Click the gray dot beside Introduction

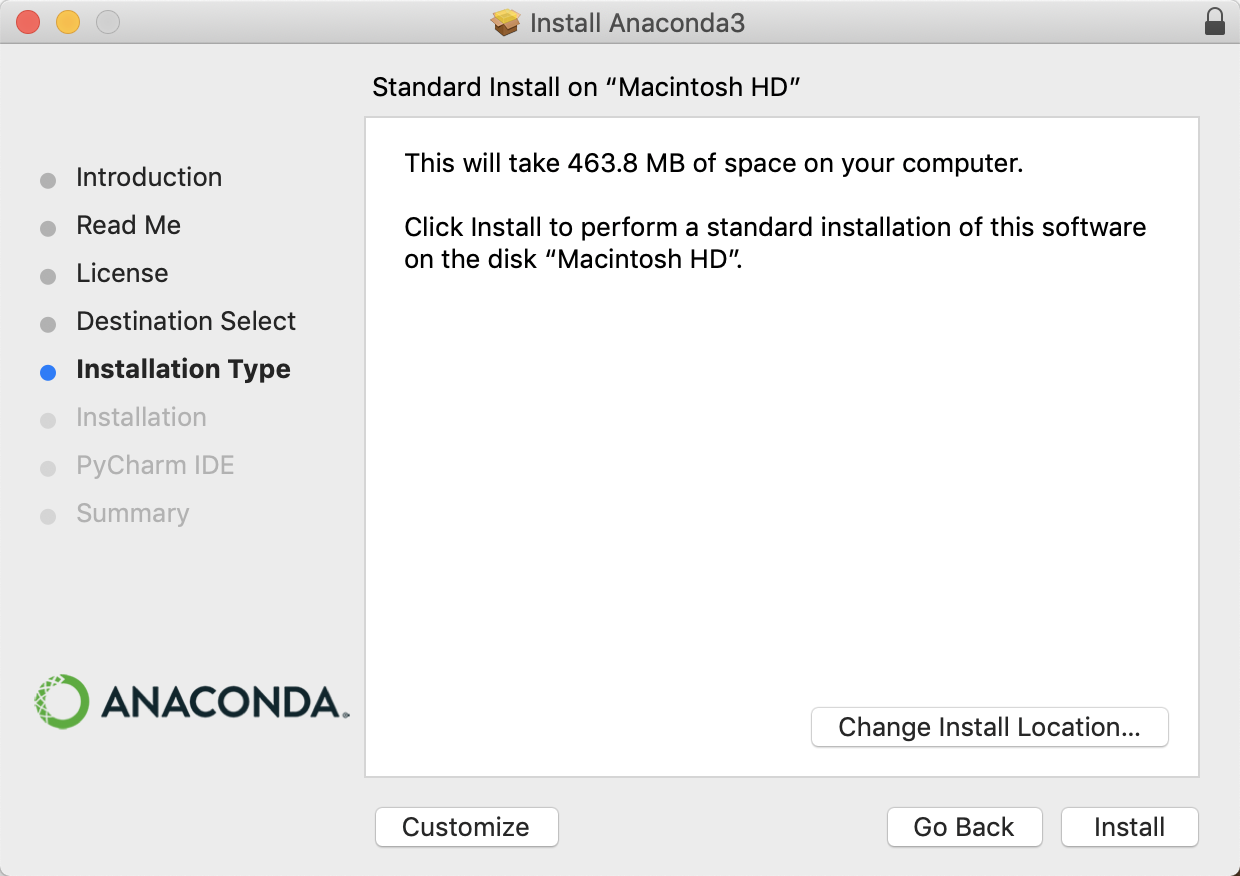click(48, 180)
